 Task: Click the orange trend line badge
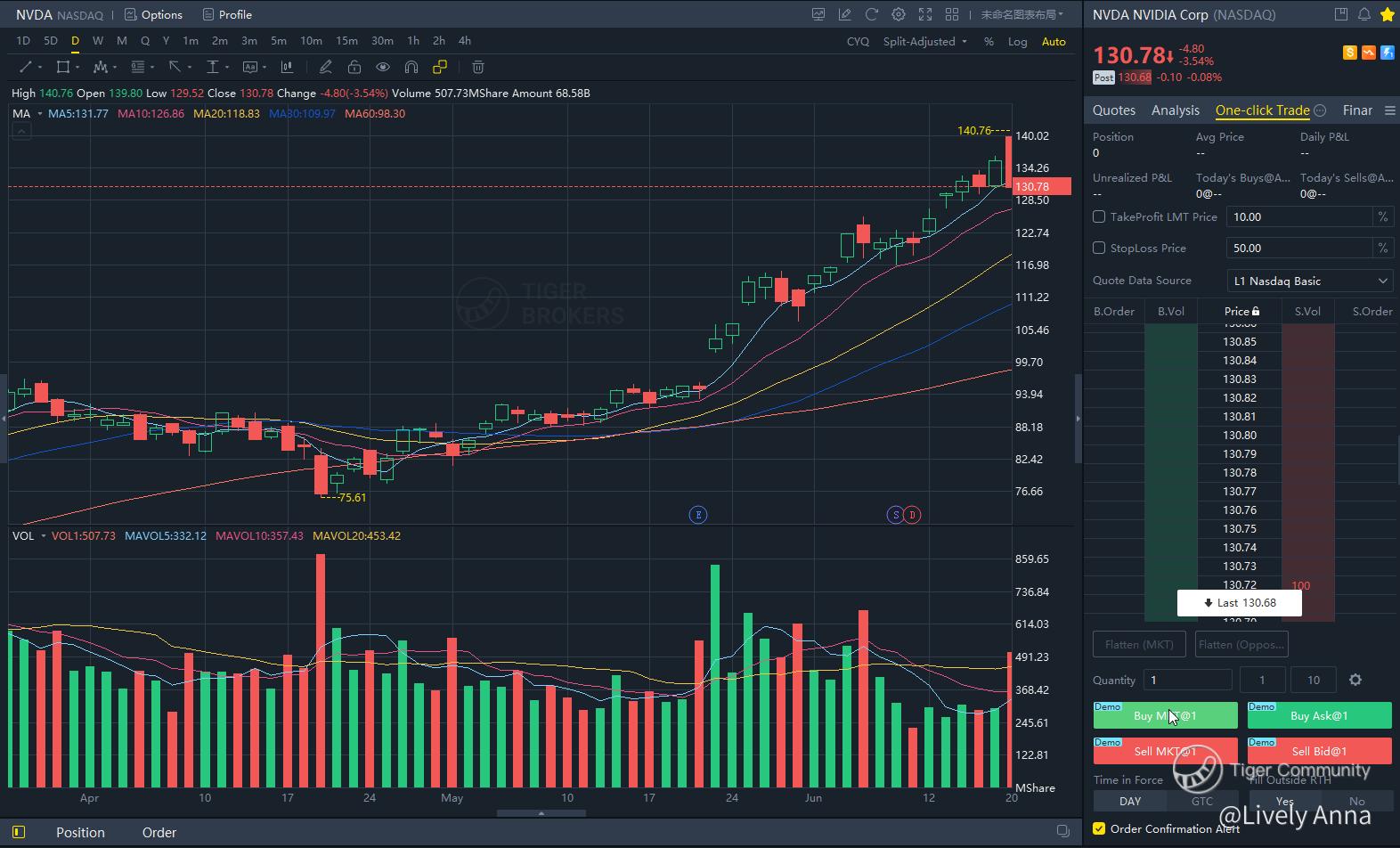click(x=1369, y=53)
